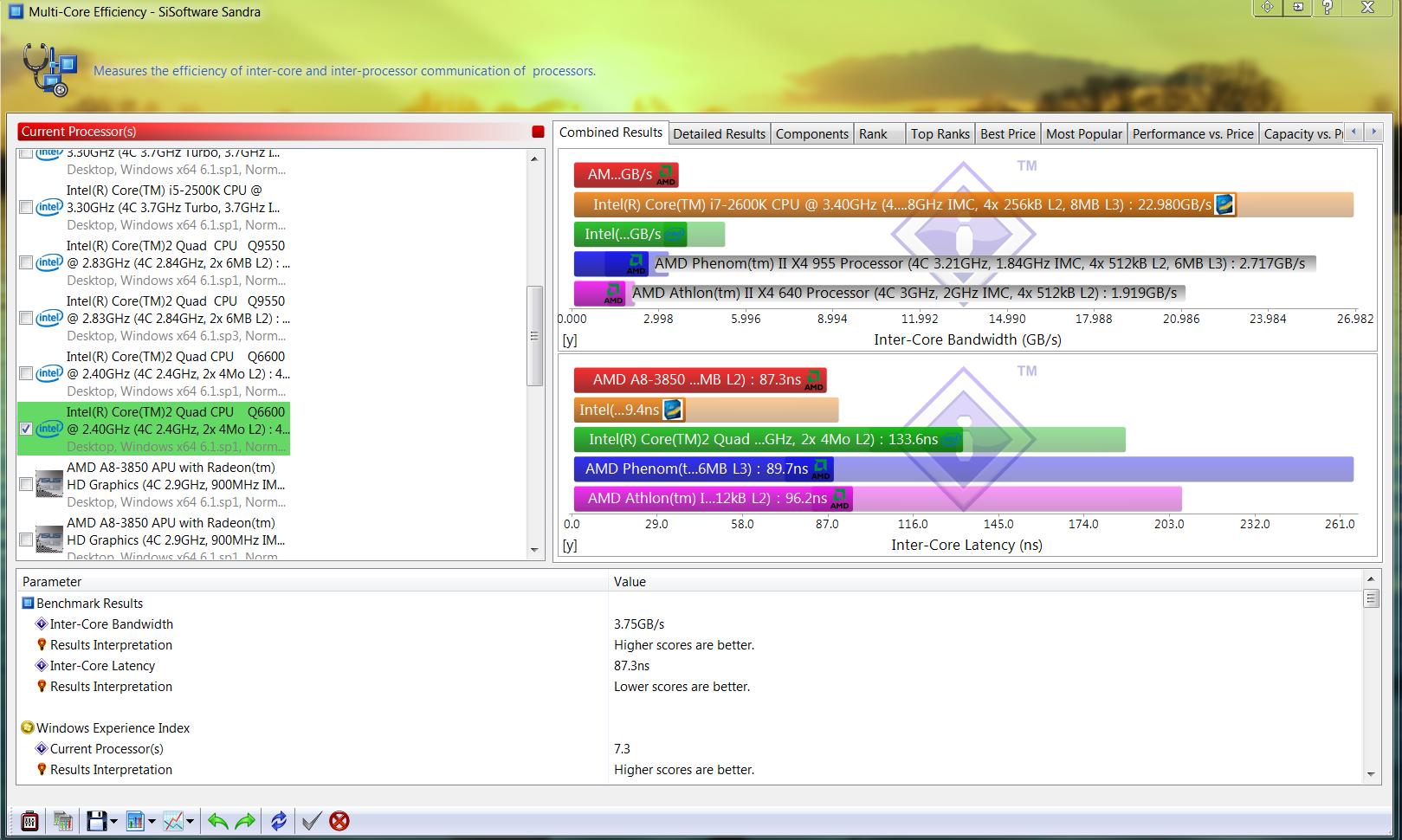Open the Best Price tab
The height and width of the screenshot is (840, 1402).
(x=1008, y=134)
